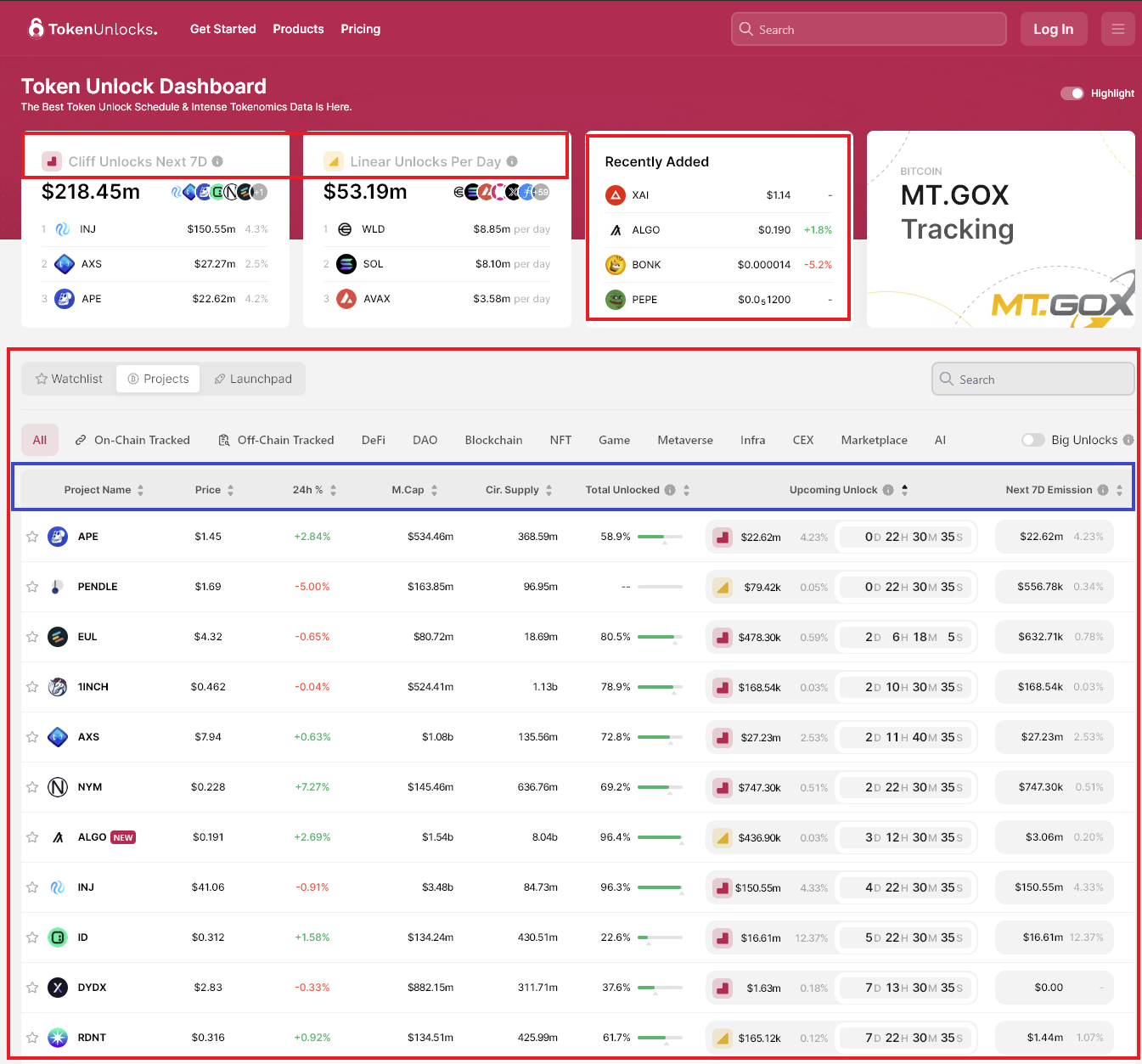This screenshot has width=1142, height=1064.
Task: Click the projects table Search field
Action: tap(1032, 379)
